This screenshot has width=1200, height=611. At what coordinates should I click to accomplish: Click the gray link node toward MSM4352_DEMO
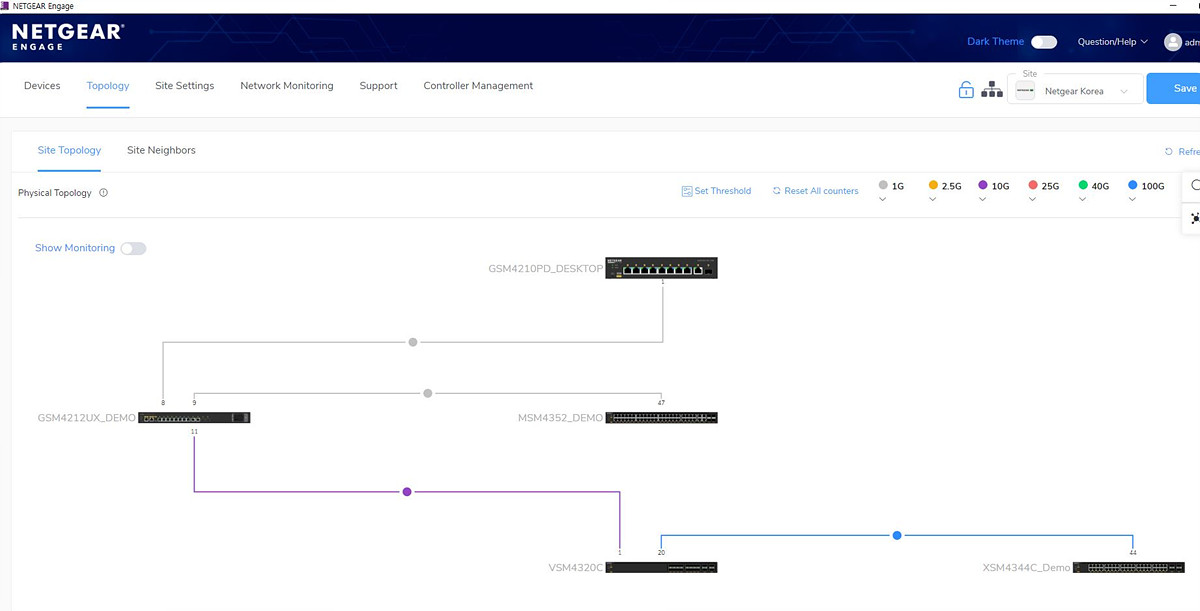pyautogui.click(x=428, y=393)
